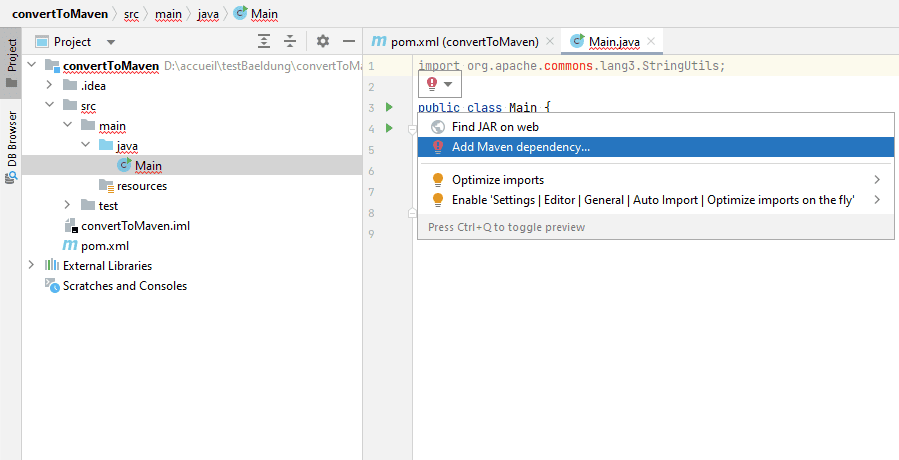The image size is (899, 460).
Task: Choose Optimize imports intention
Action: [x=498, y=180]
